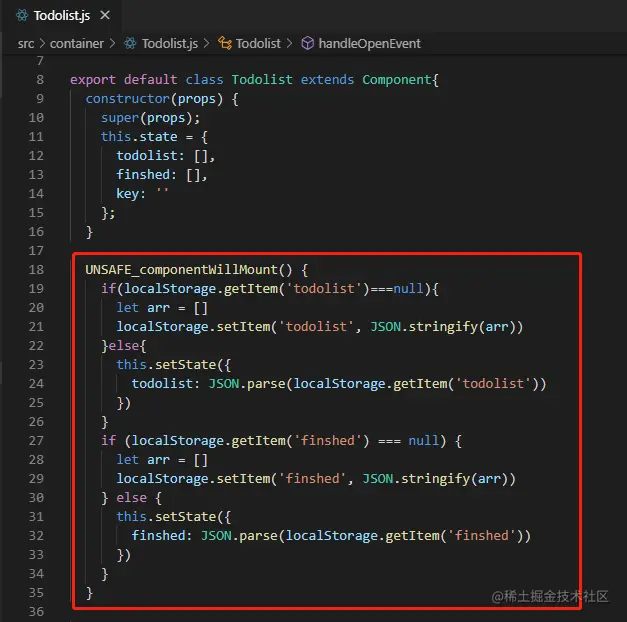Click the 'todolist: [],' property on line 12

[x=166, y=156]
